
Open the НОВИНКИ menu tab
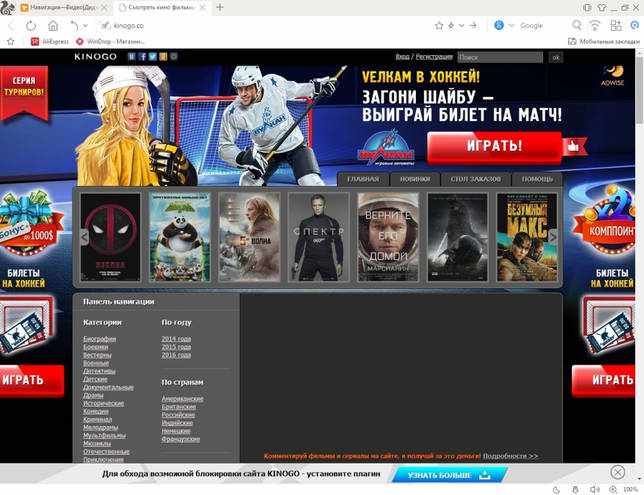coord(415,179)
